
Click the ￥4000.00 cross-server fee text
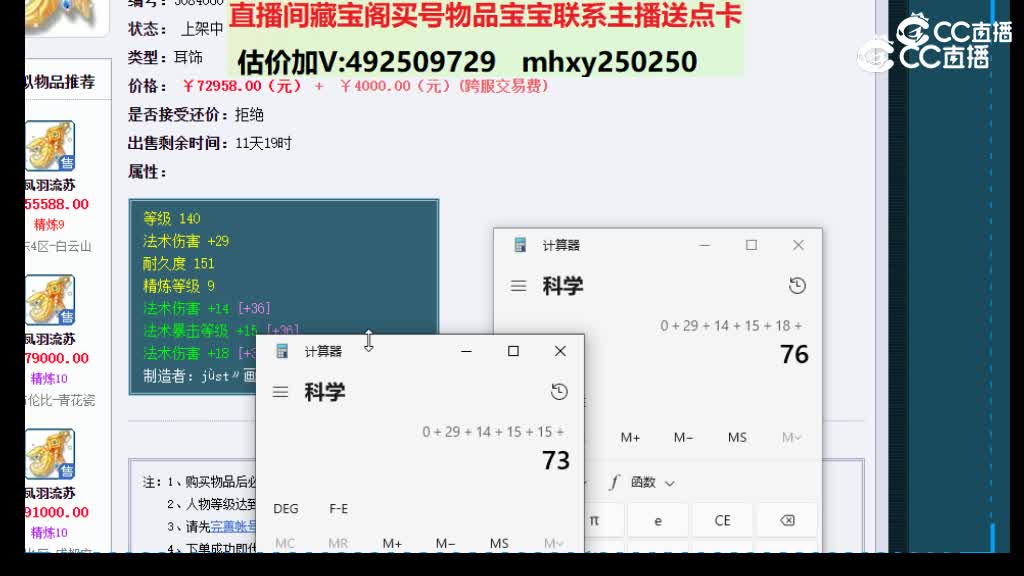444,86
